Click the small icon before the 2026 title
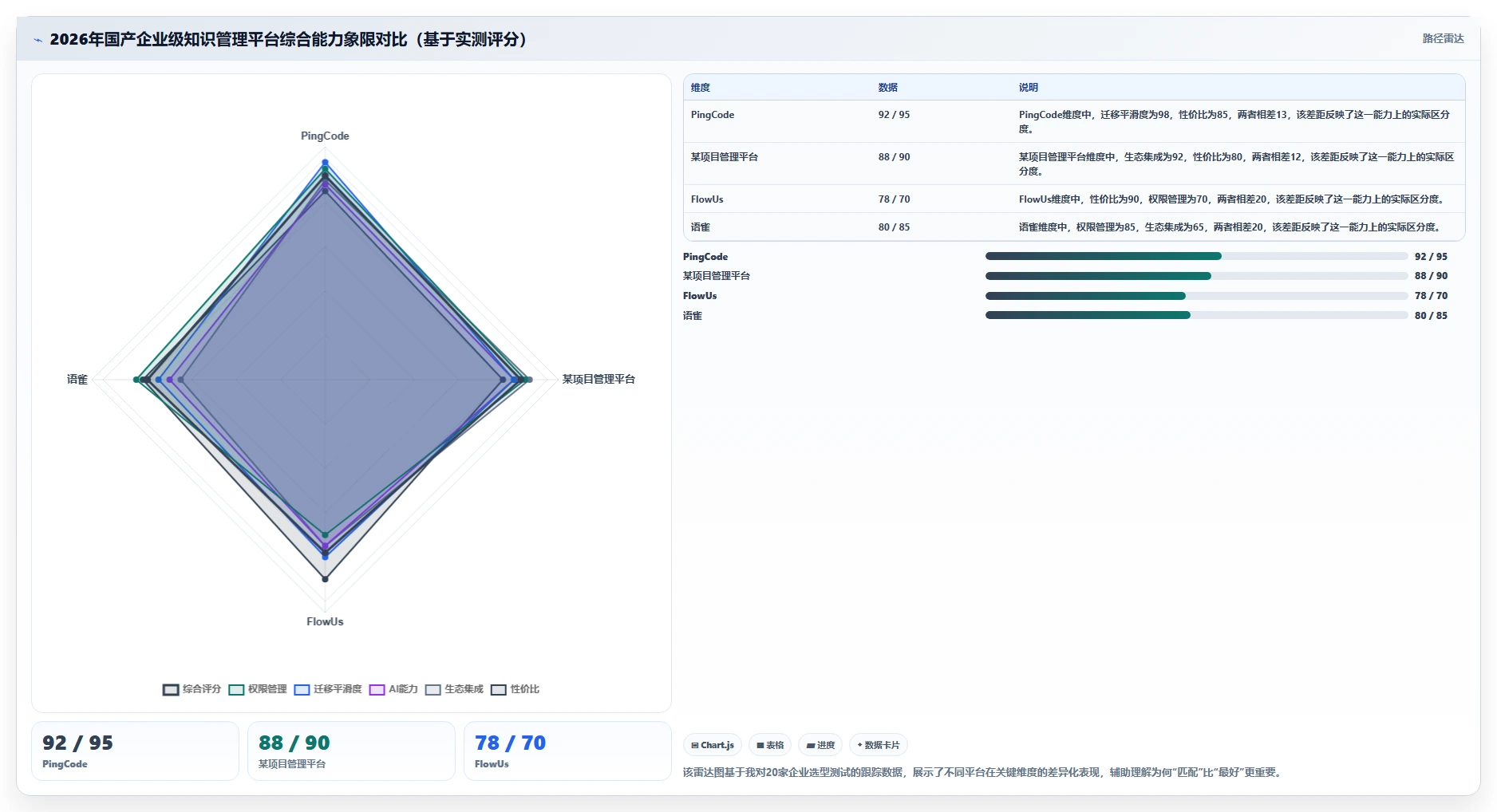 coord(38,40)
